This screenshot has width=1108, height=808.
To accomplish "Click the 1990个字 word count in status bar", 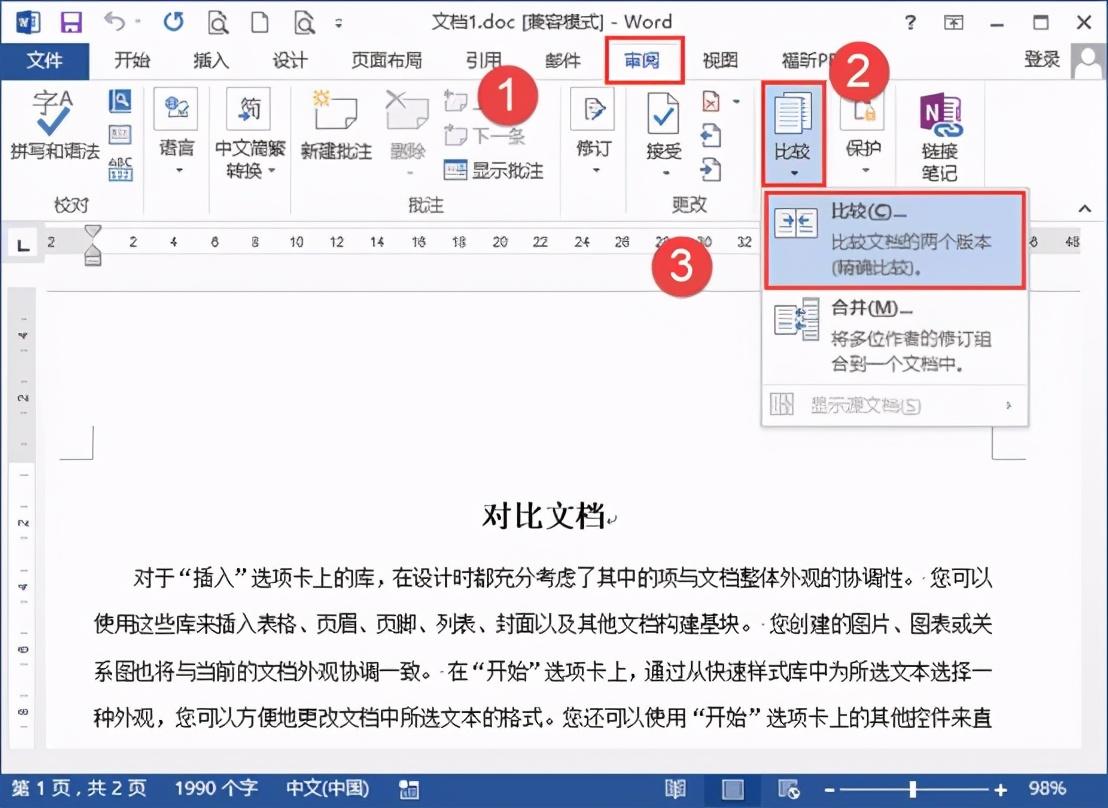I will pyautogui.click(x=216, y=788).
